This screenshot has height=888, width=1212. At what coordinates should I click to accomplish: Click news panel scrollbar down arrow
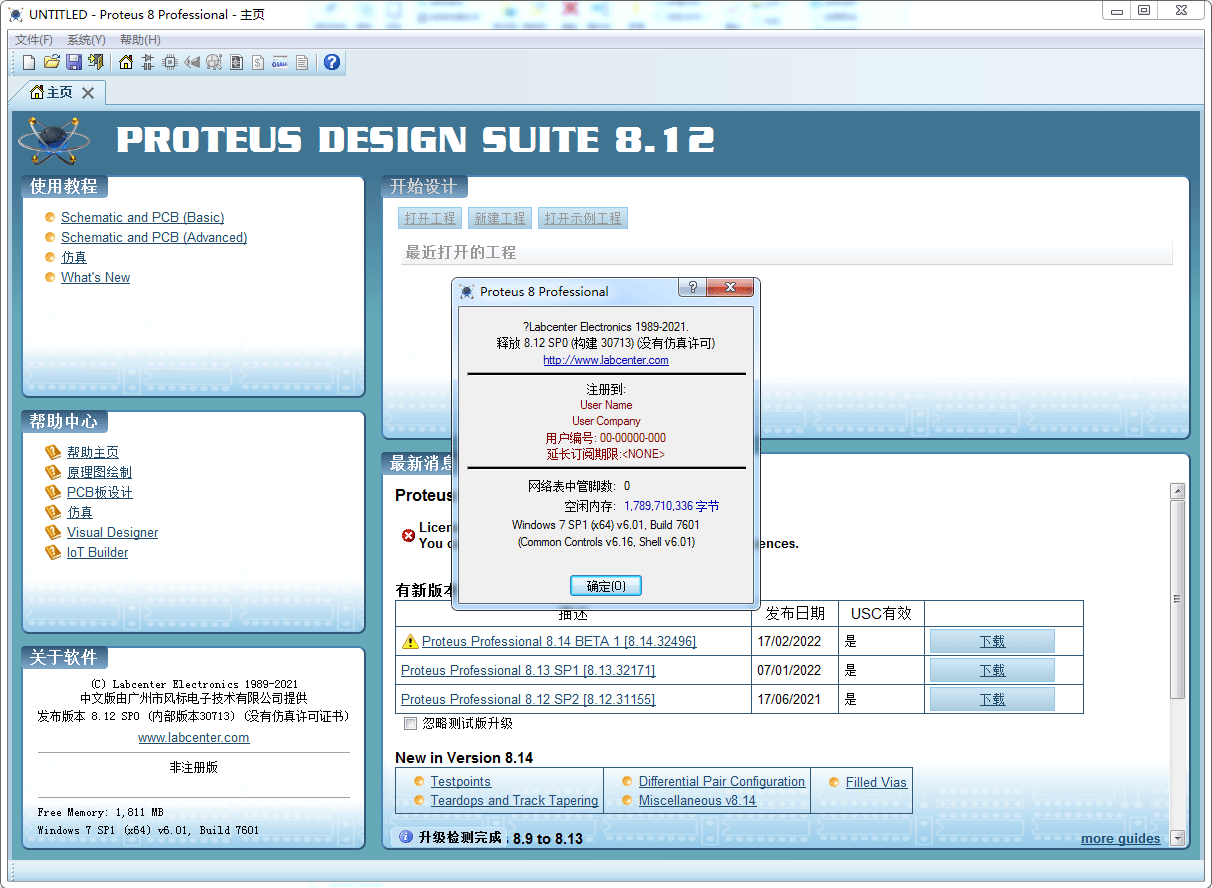pos(1177,838)
